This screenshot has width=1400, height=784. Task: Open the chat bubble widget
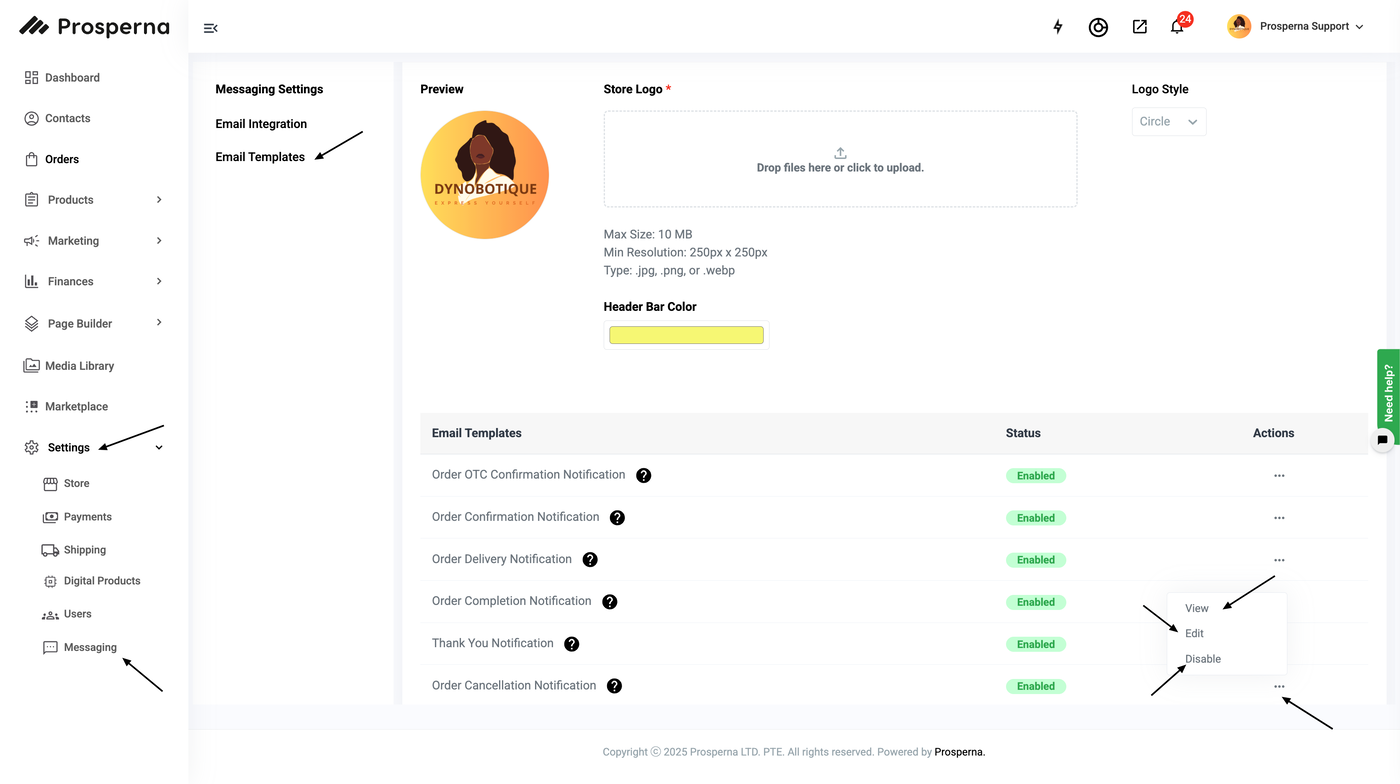[x=1383, y=439]
